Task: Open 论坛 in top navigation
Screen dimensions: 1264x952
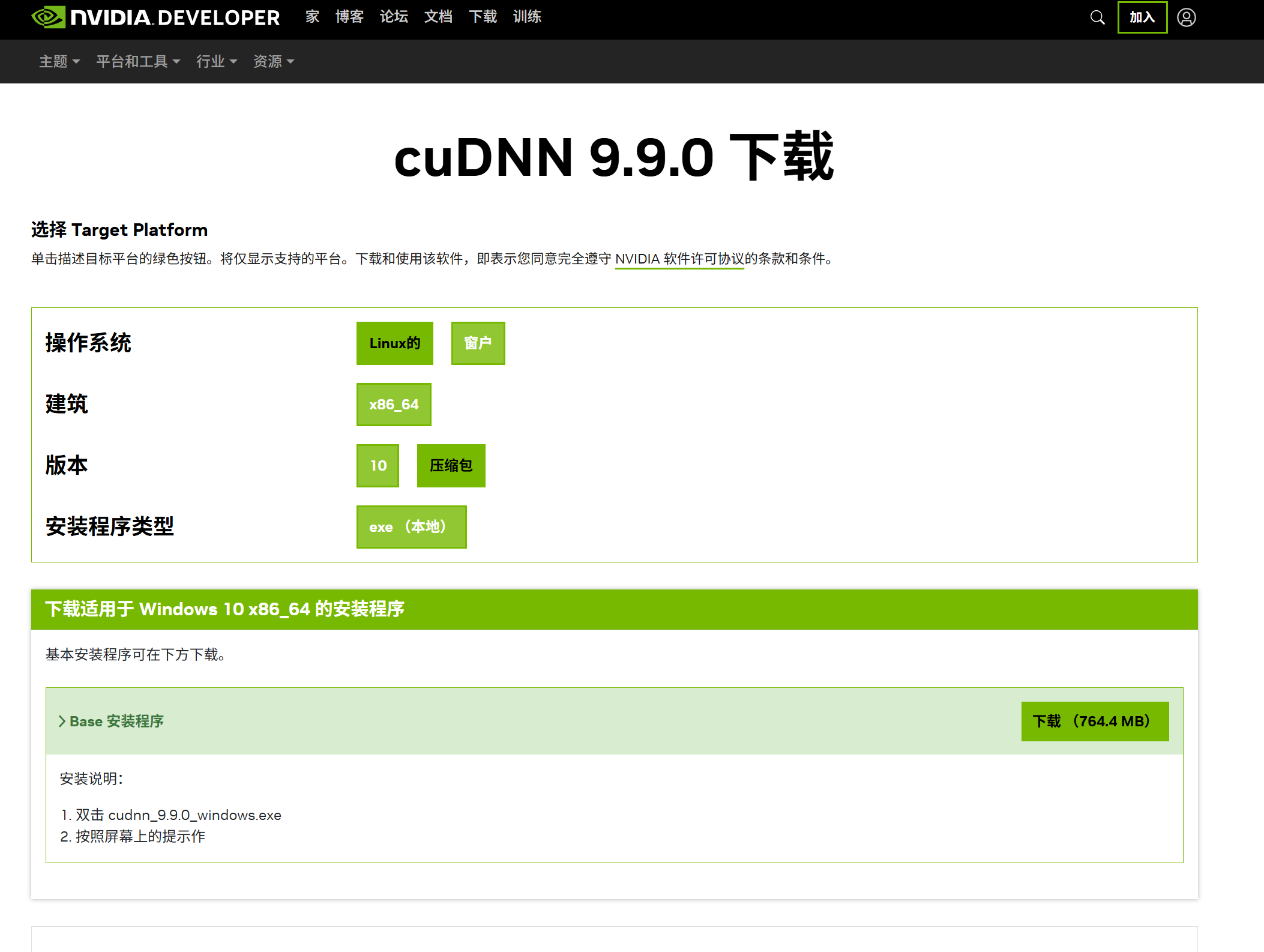Action: [x=394, y=17]
